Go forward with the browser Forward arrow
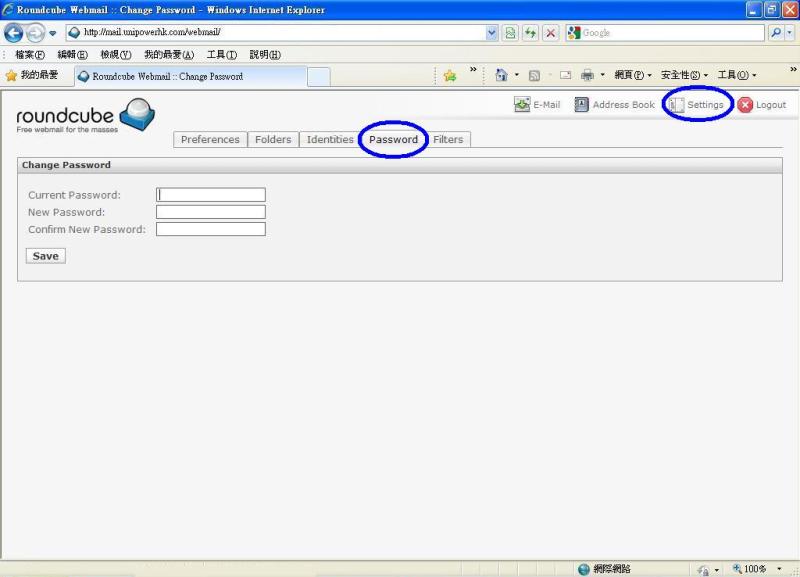The image size is (800, 577). coord(35,33)
